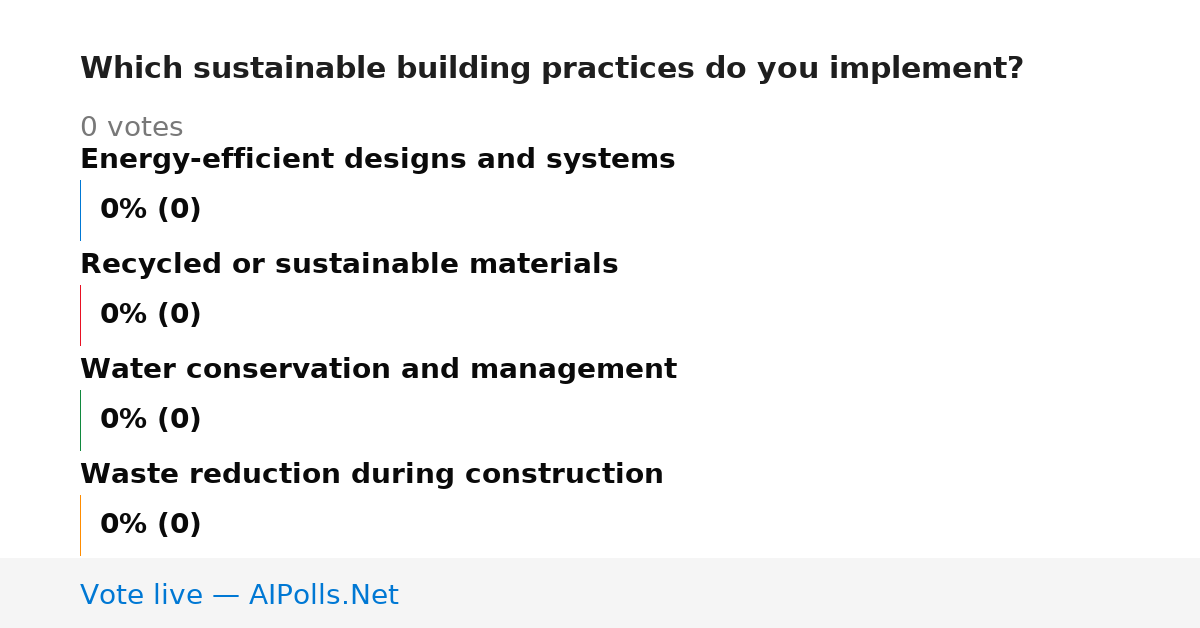Click the poll question heading text

[x=551, y=69]
